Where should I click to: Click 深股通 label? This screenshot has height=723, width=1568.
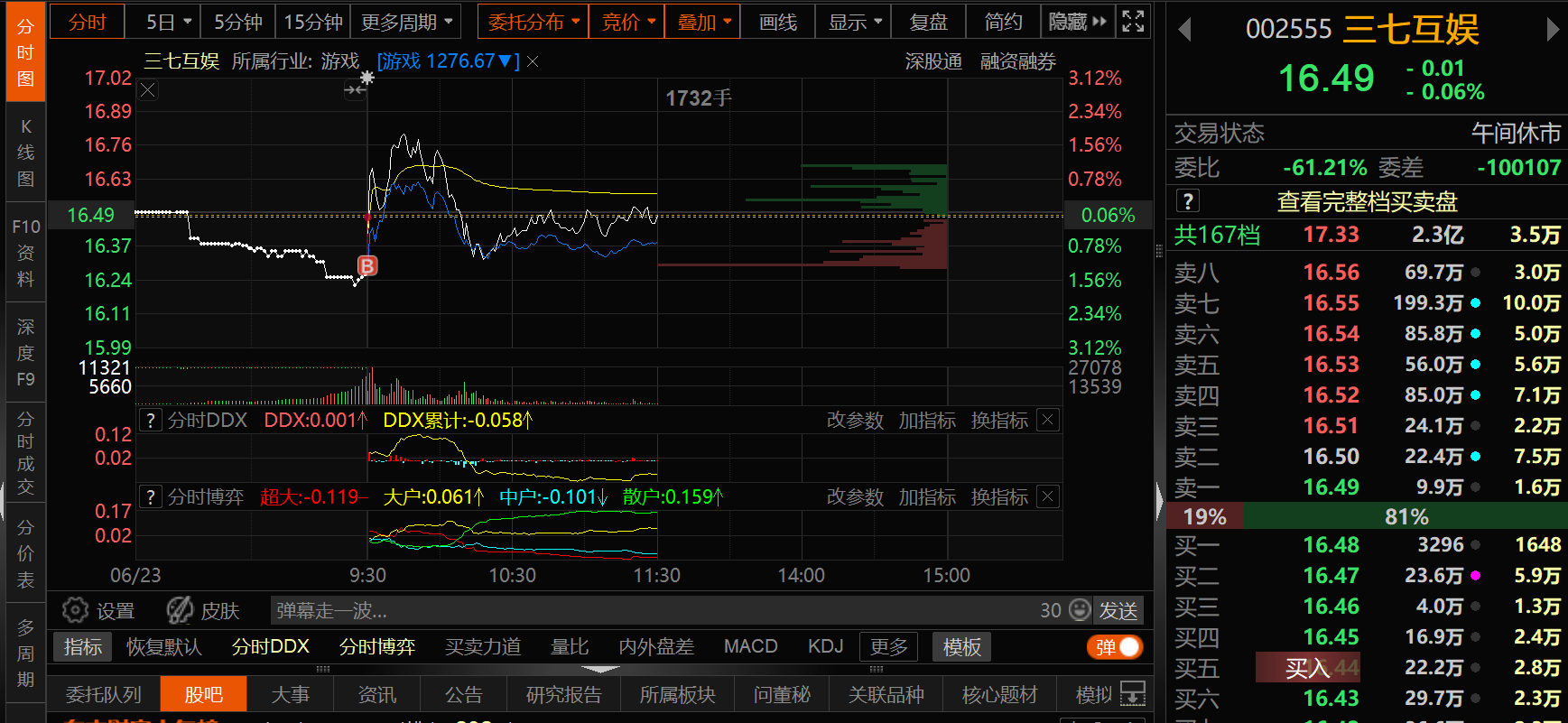pos(933,61)
